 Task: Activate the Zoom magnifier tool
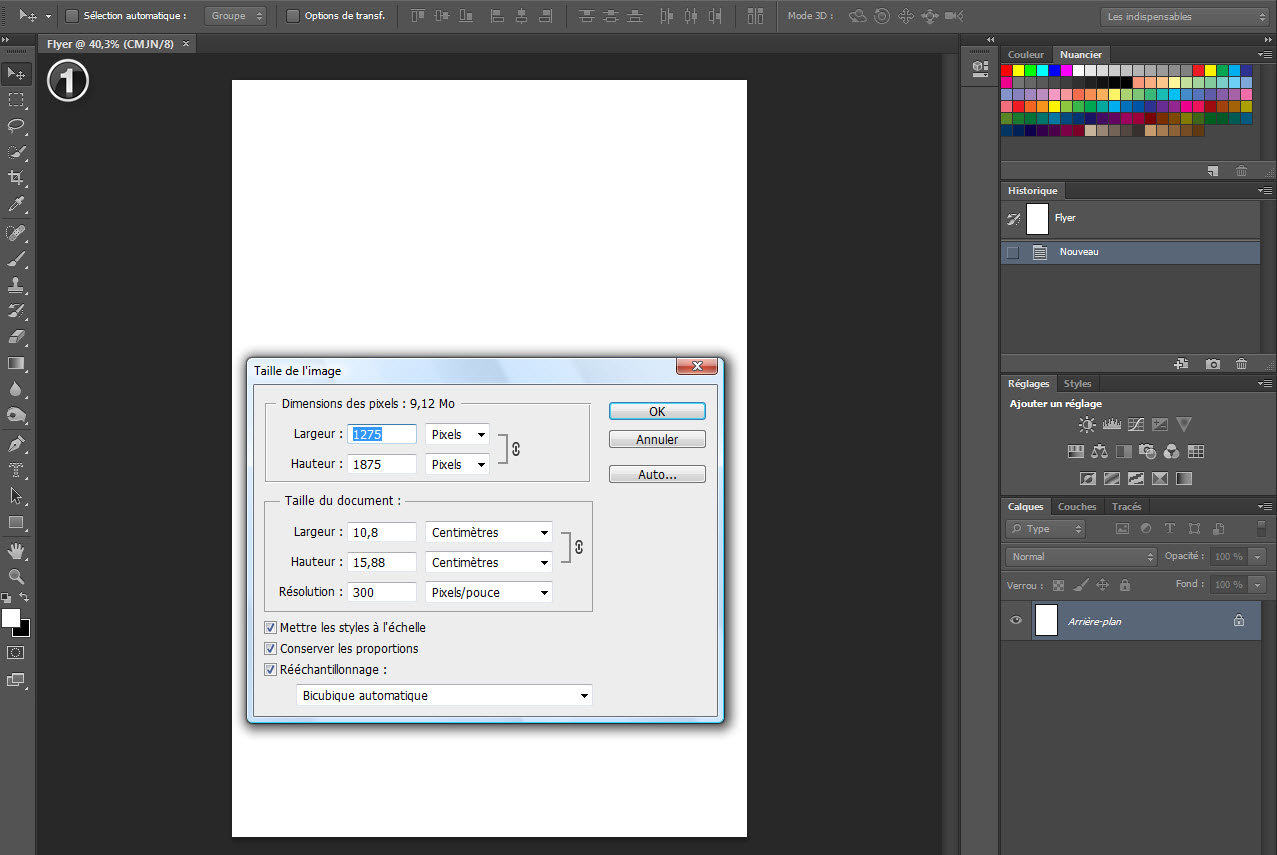pyautogui.click(x=17, y=576)
